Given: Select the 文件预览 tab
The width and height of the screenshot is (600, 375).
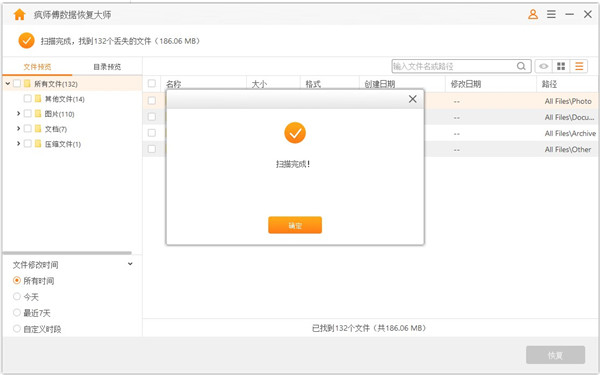Looking at the screenshot, I should [37, 67].
